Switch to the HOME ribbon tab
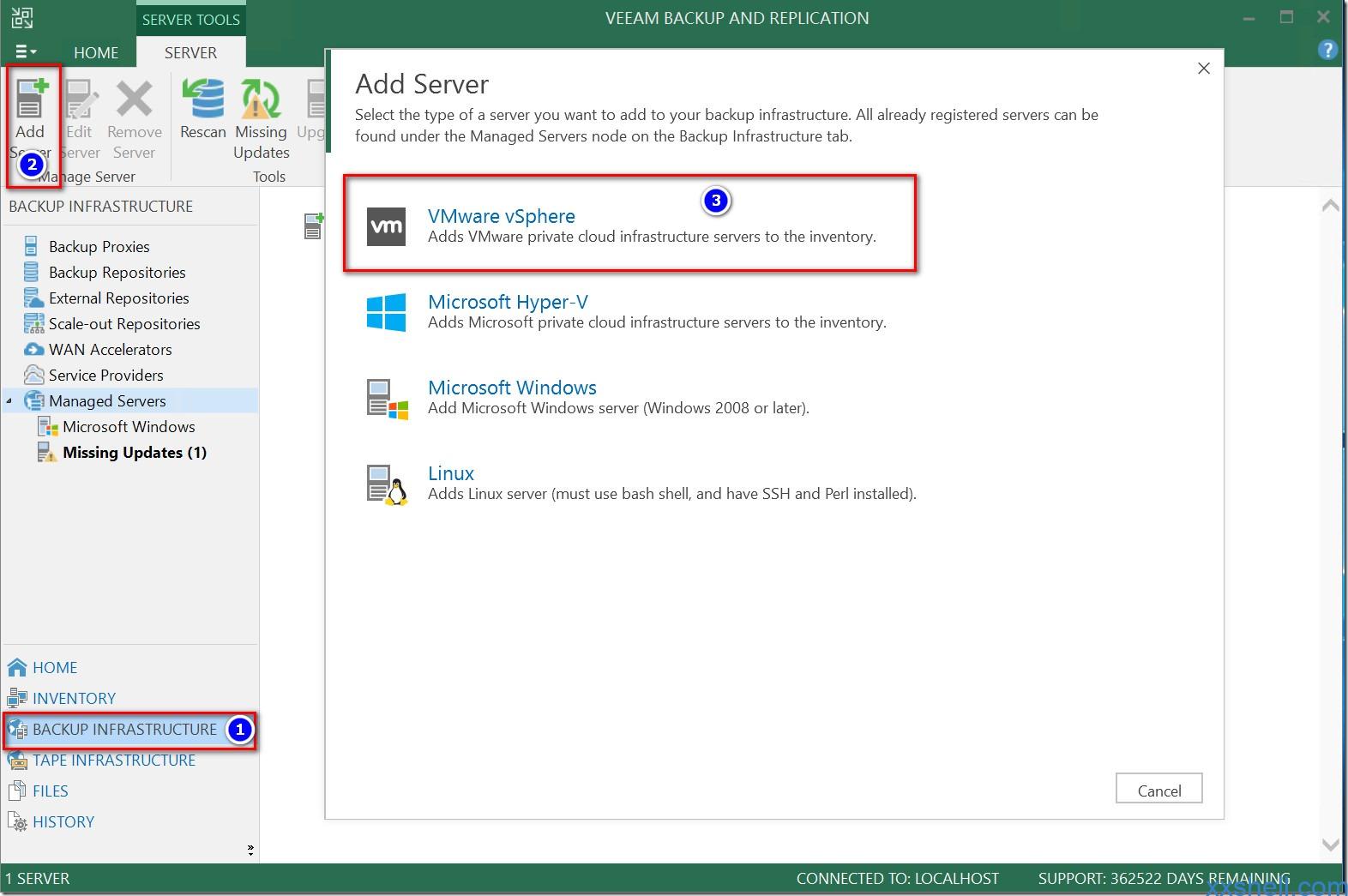This screenshot has width=1348, height=896. tap(96, 52)
